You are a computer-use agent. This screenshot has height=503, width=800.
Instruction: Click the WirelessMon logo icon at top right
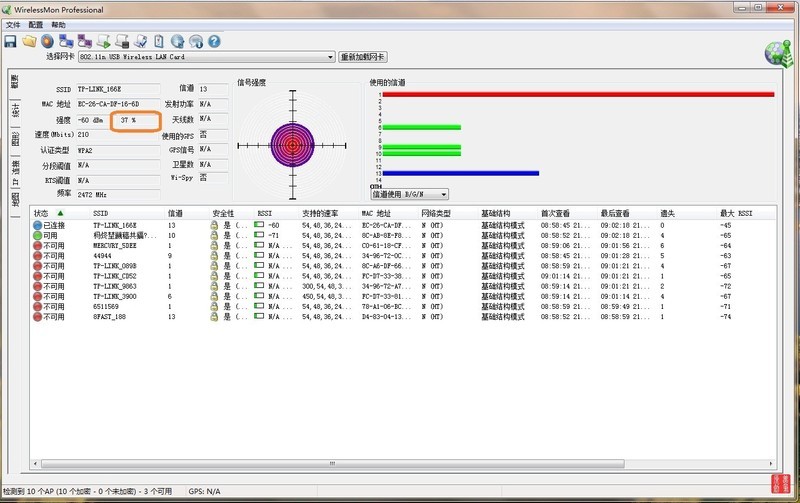[773, 51]
